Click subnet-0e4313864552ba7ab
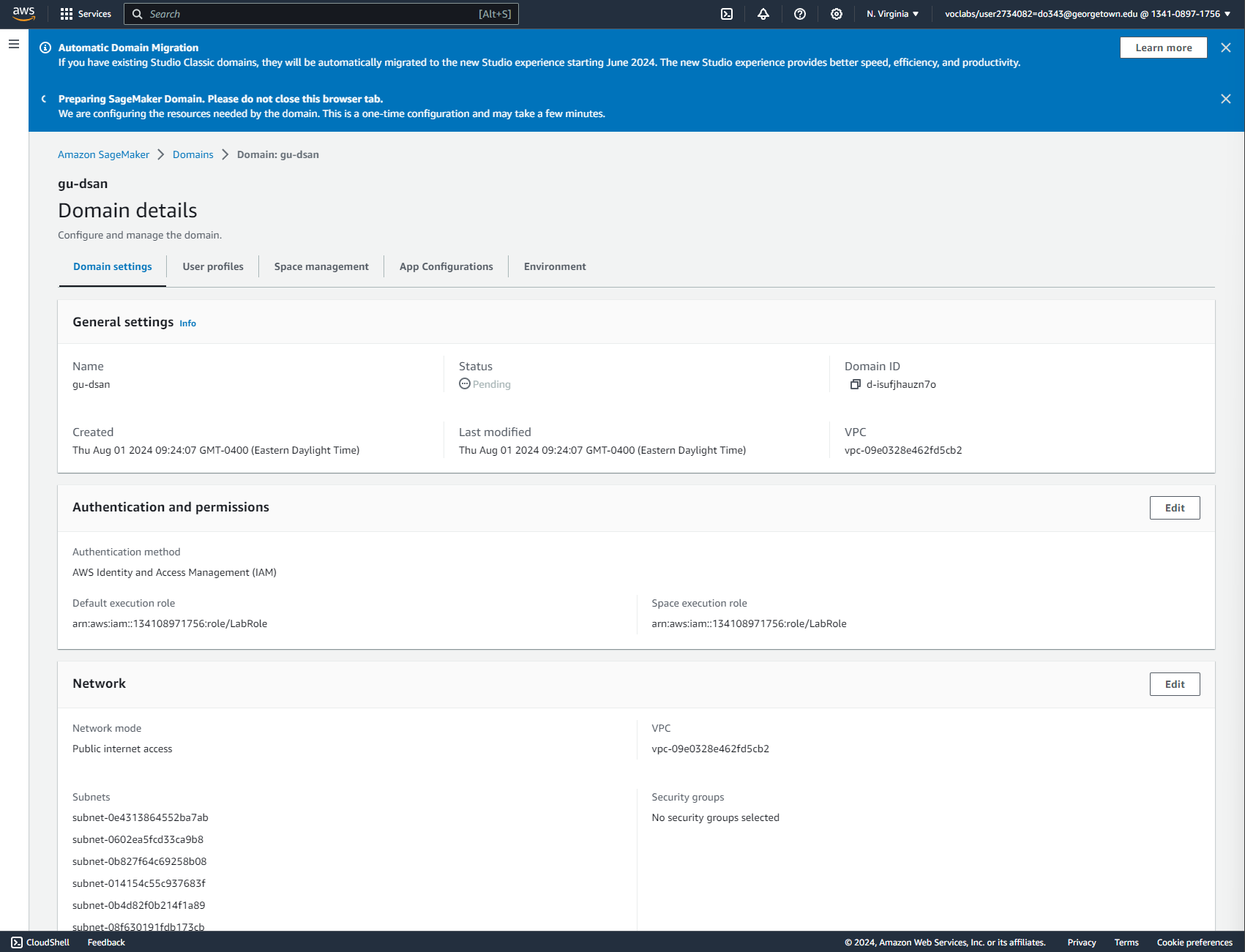Screen dimensions: 1245x952 pos(141,817)
